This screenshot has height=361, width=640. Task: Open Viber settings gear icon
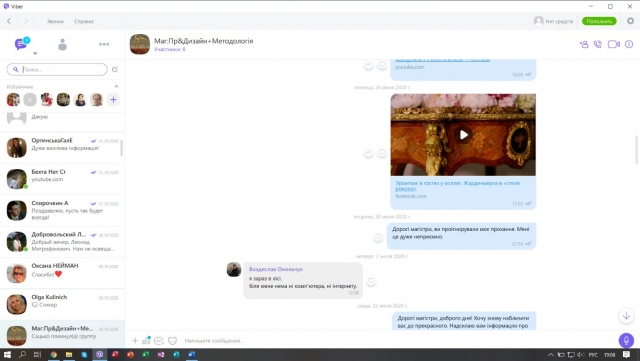coord(631,21)
